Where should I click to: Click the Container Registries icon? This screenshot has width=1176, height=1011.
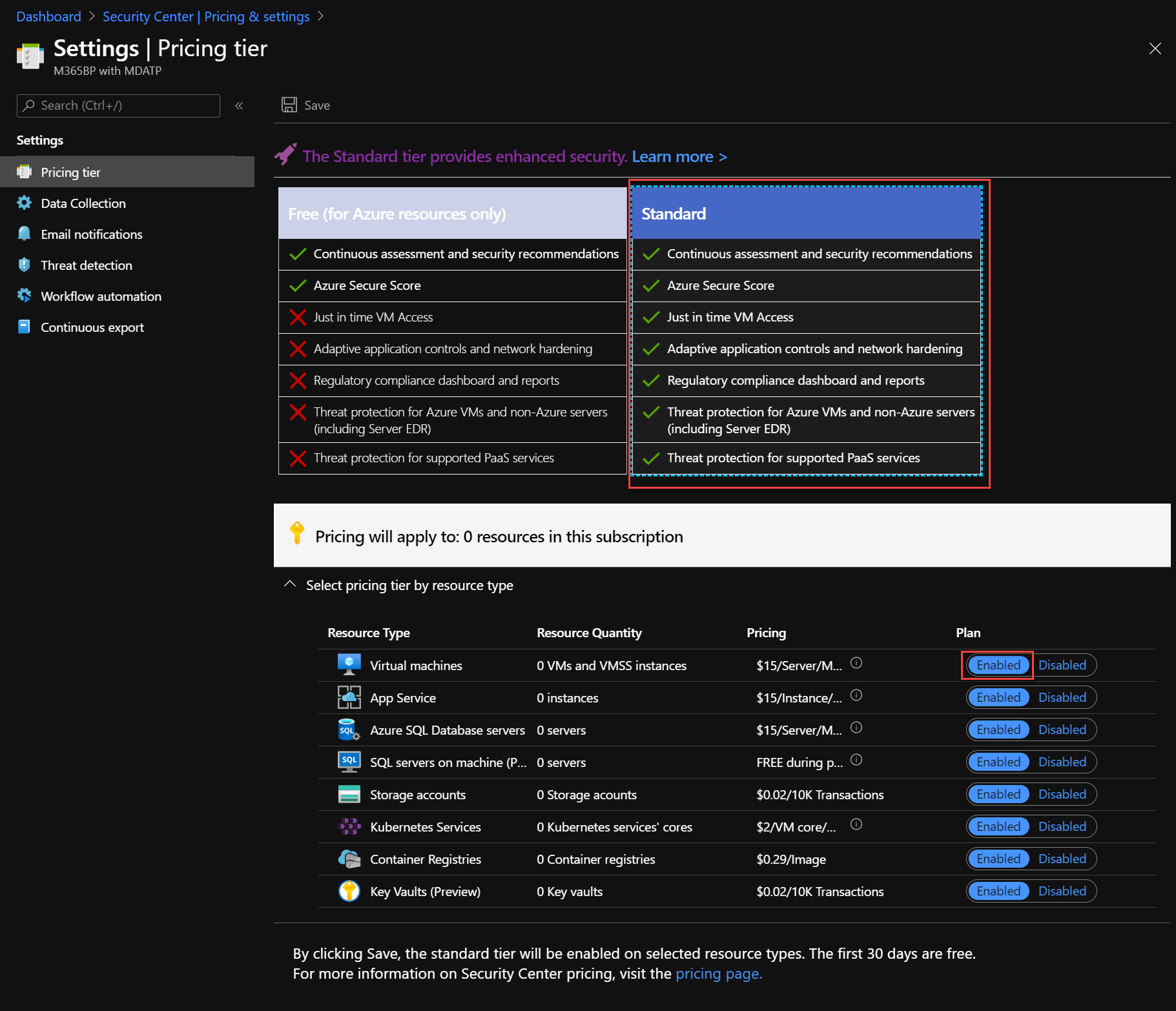(x=349, y=859)
